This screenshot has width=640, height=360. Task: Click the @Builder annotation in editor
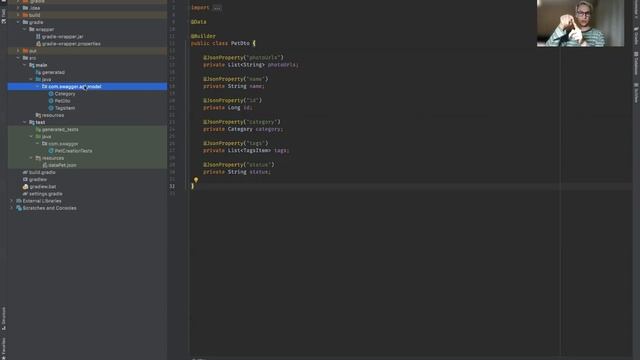click(203, 36)
